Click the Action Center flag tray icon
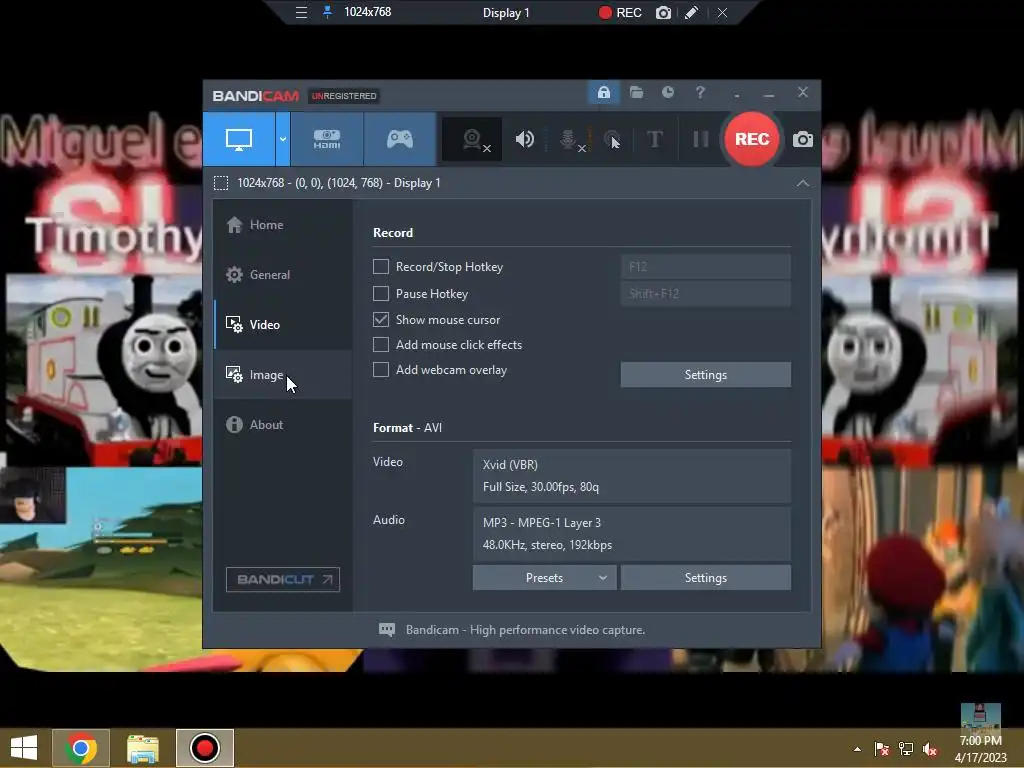 (882, 749)
